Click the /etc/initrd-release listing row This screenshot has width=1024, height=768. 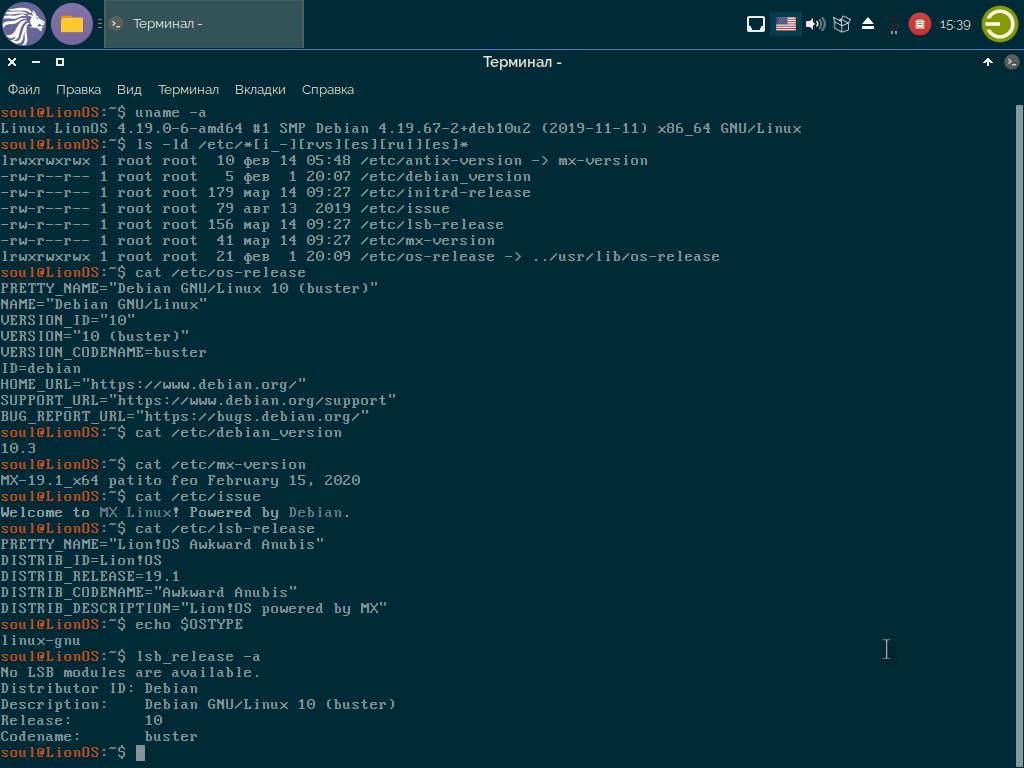[266, 193]
